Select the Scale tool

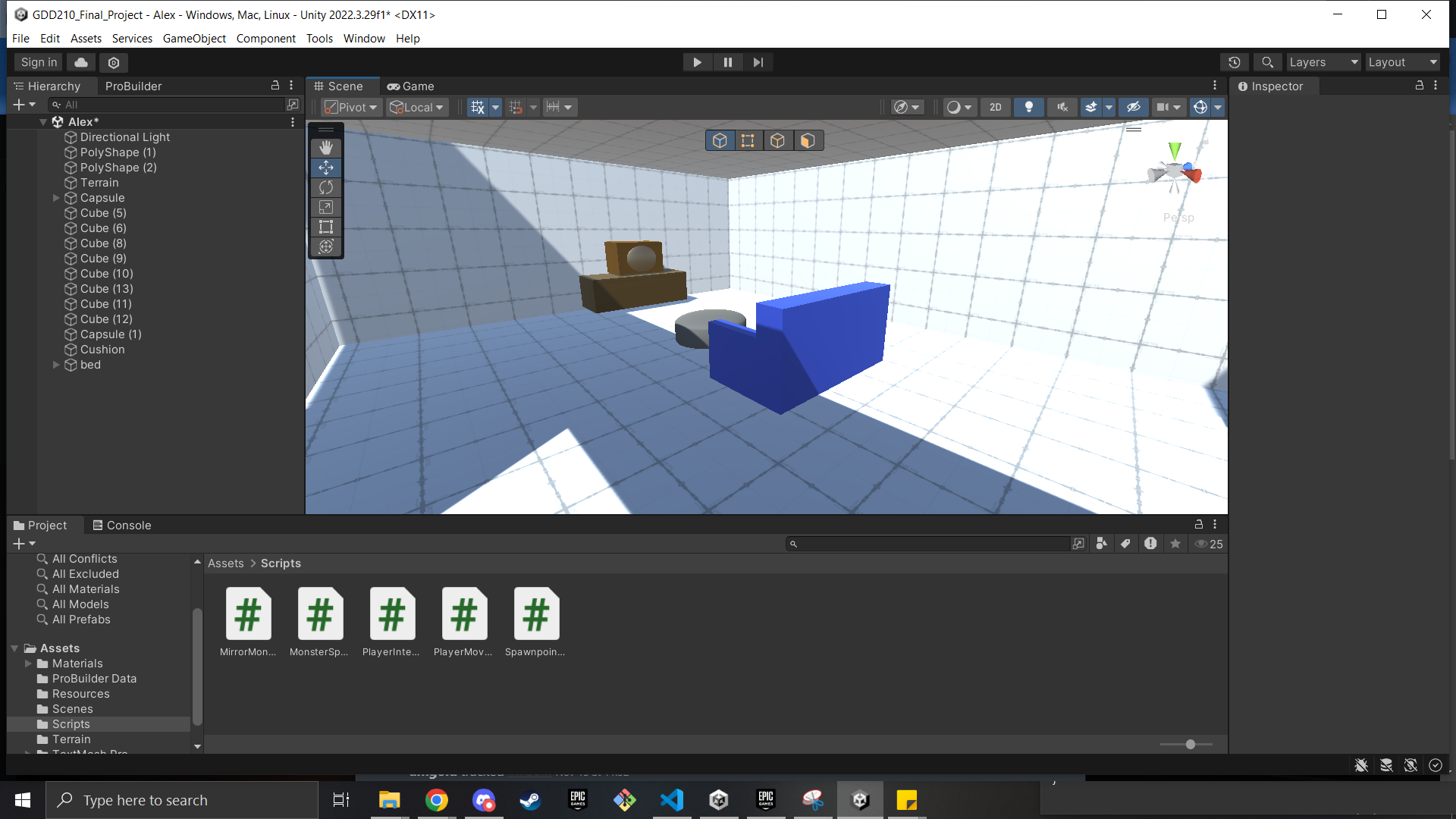point(326,207)
